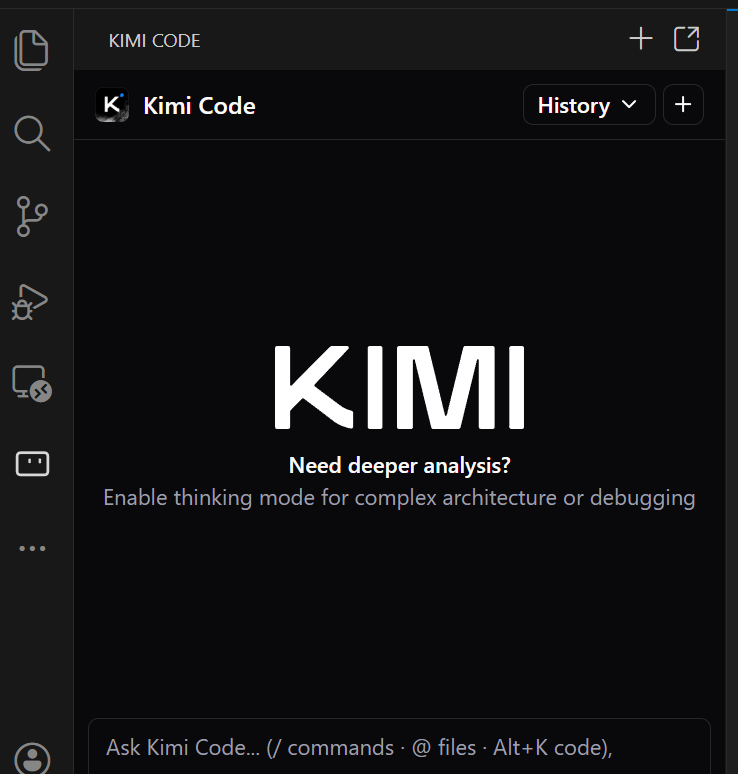Start new chat with plus button beside History

[x=683, y=105]
